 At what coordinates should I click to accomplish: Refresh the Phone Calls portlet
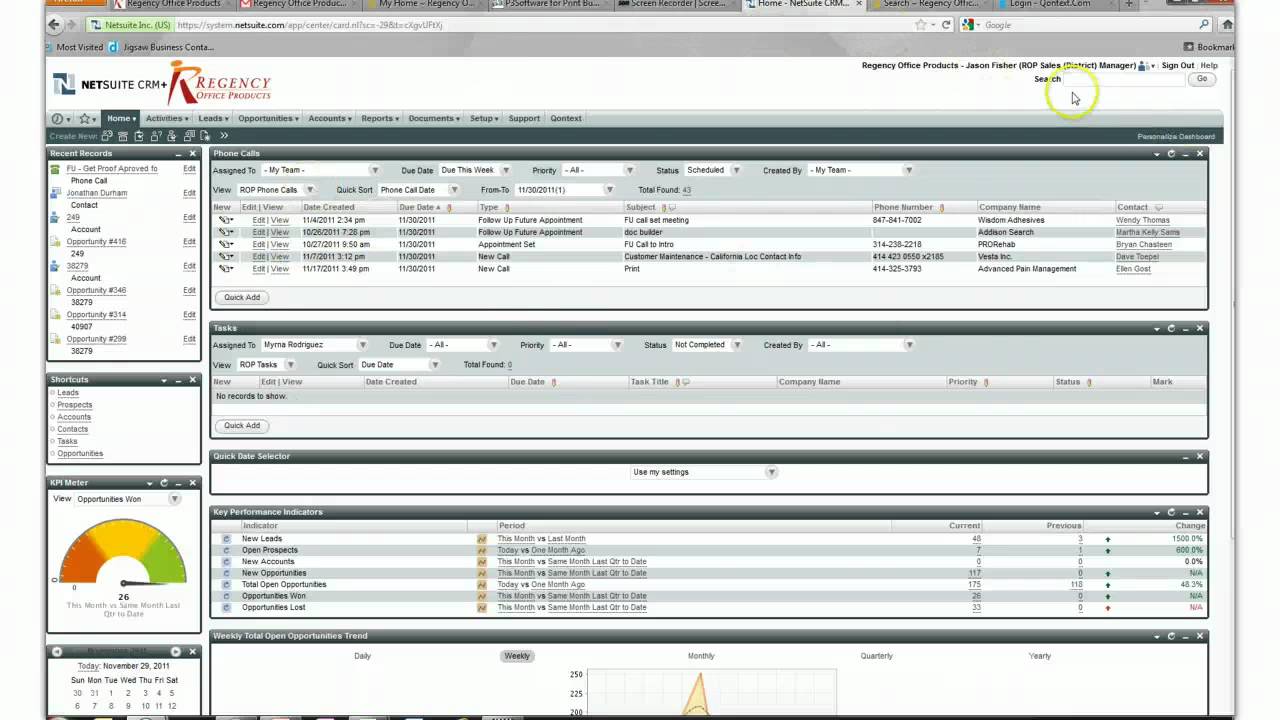coord(1171,154)
